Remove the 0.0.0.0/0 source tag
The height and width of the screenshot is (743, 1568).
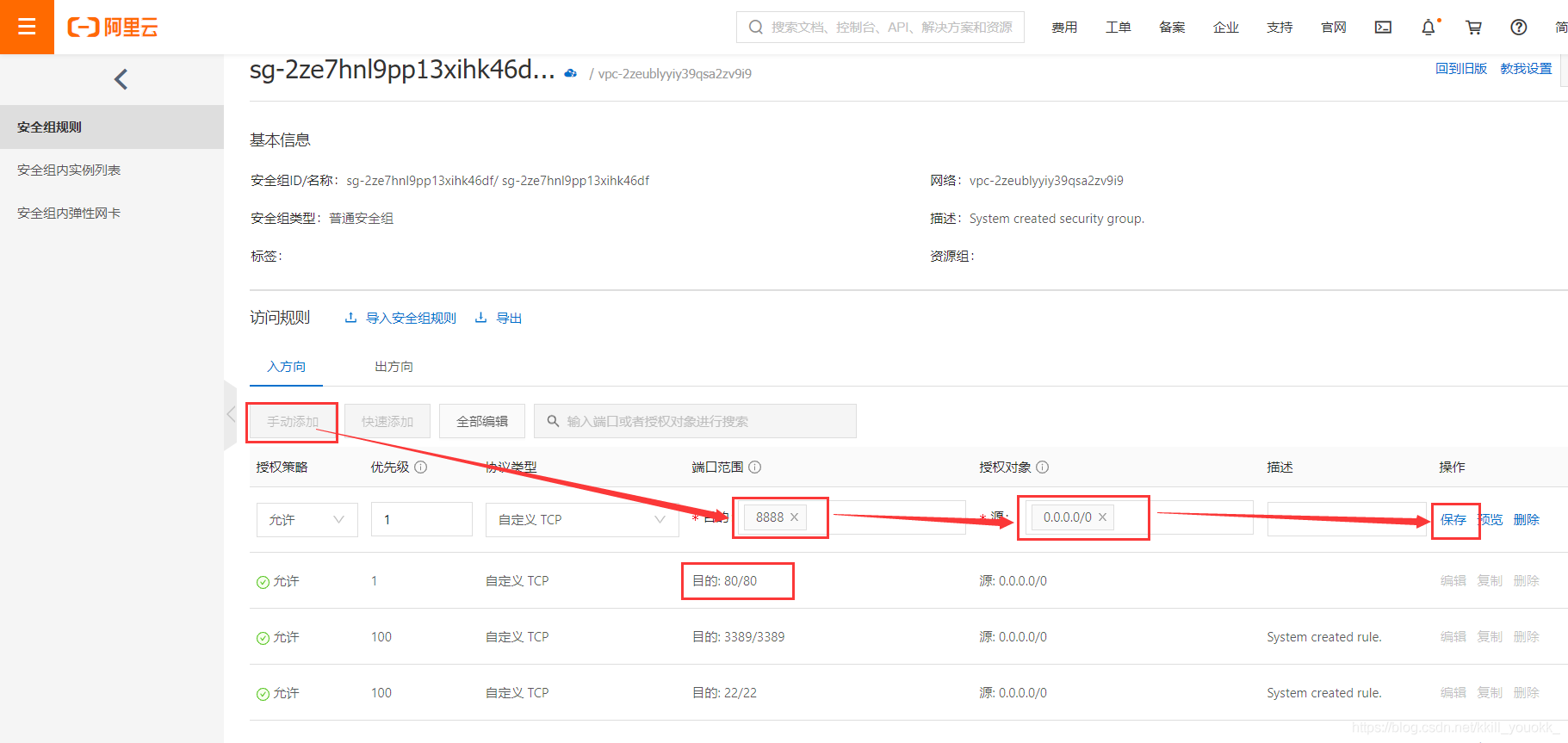(x=1102, y=517)
